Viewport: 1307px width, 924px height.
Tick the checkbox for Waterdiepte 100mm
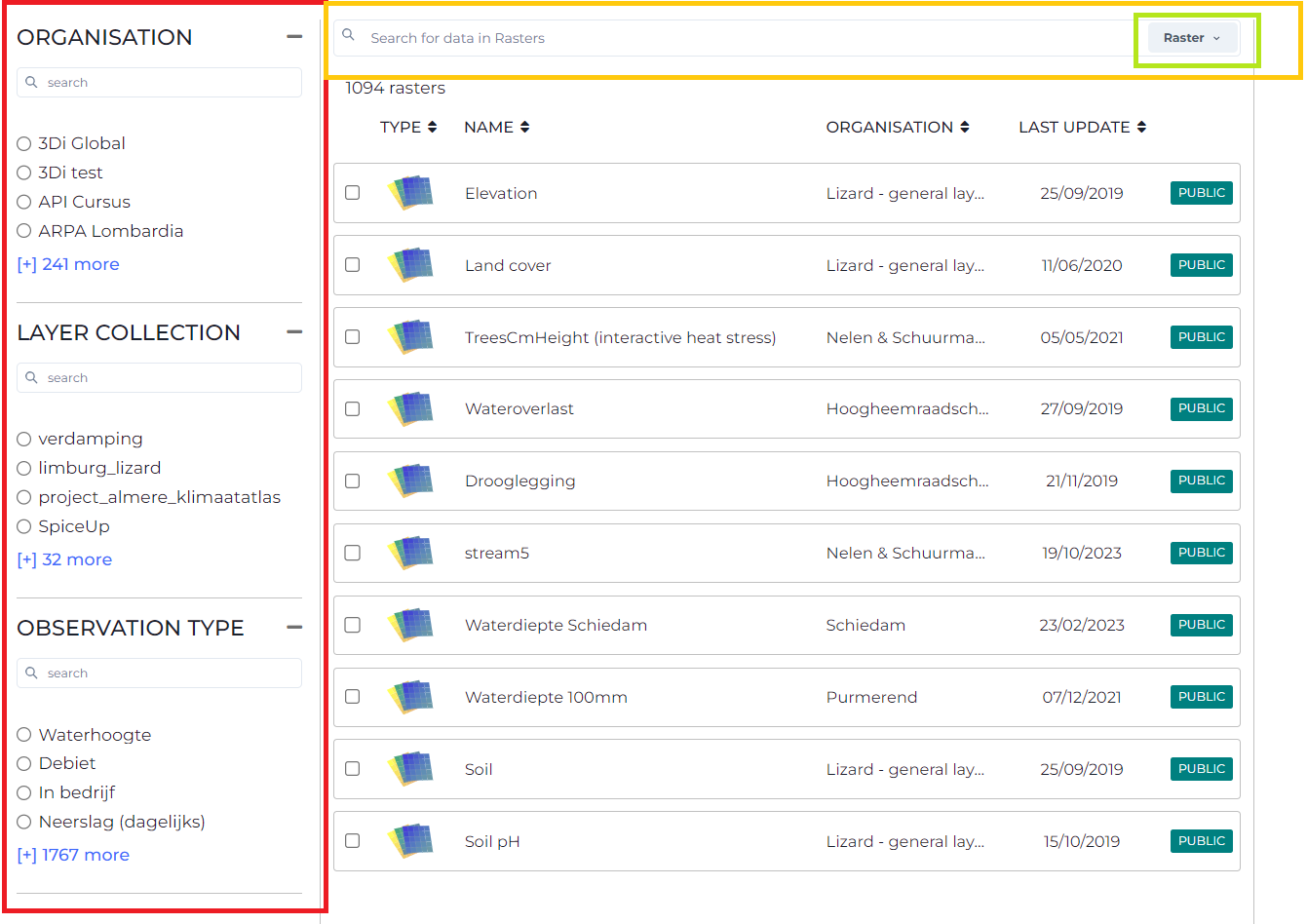point(353,697)
